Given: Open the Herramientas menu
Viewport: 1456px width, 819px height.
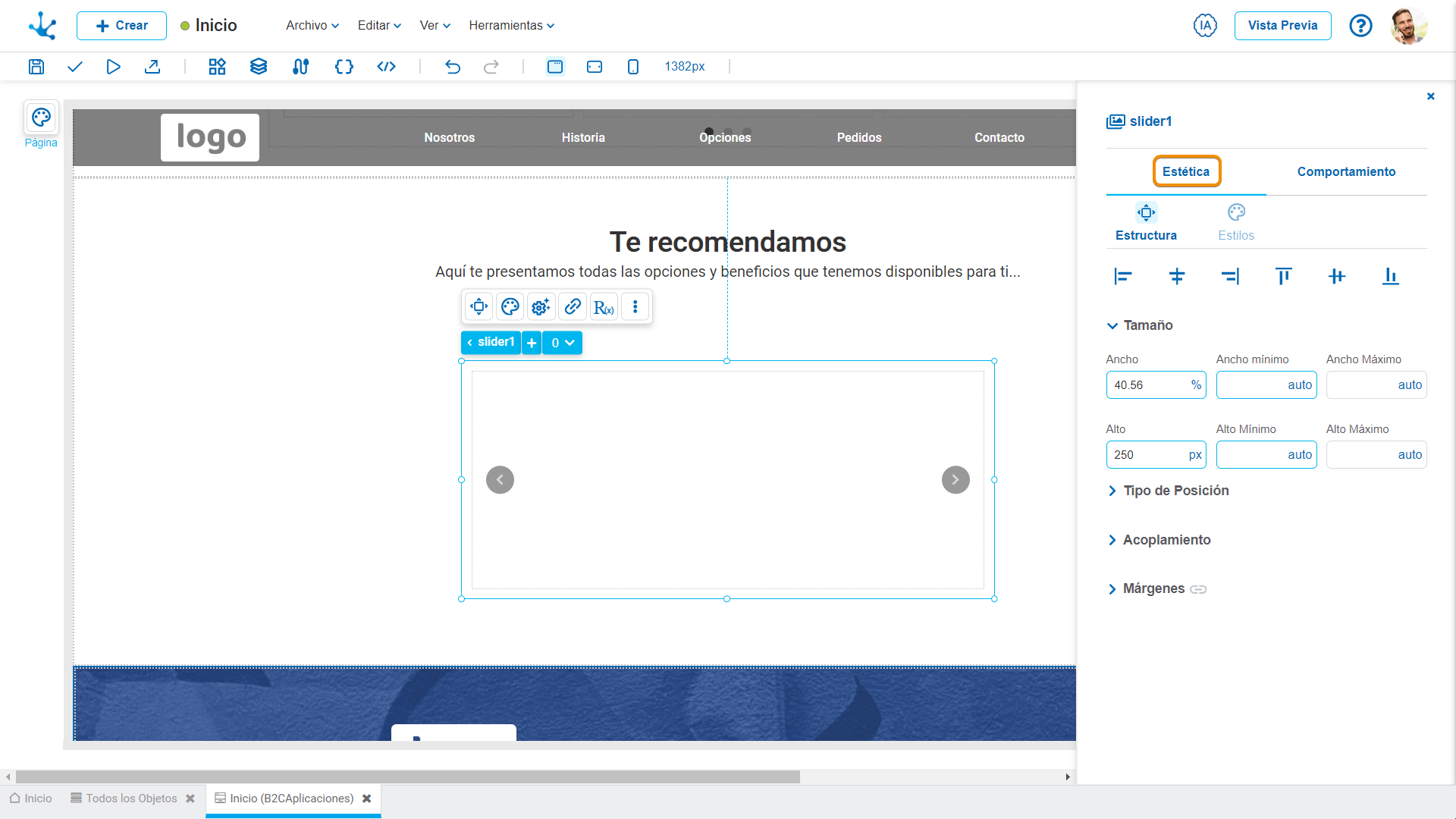Looking at the screenshot, I should point(512,25).
